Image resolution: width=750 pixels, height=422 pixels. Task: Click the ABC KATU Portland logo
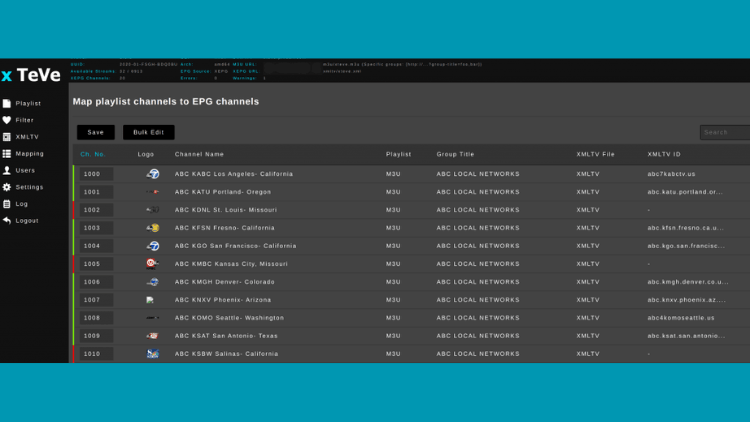(153, 192)
